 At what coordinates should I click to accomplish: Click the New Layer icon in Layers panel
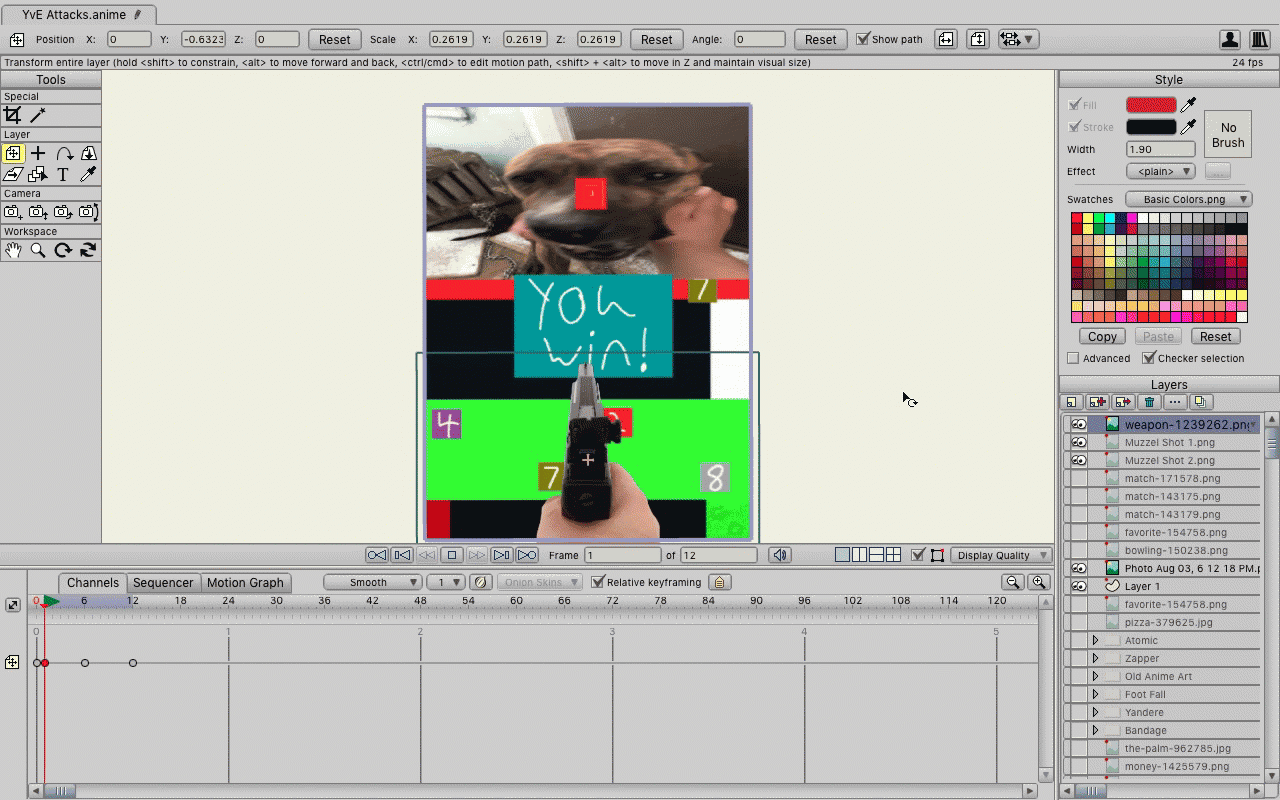click(x=1072, y=401)
